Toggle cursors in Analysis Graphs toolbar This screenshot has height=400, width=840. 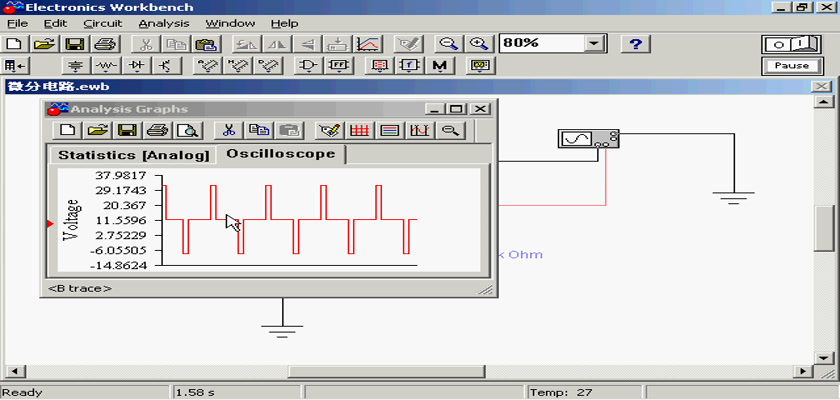pyautogui.click(x=419, y=130)
